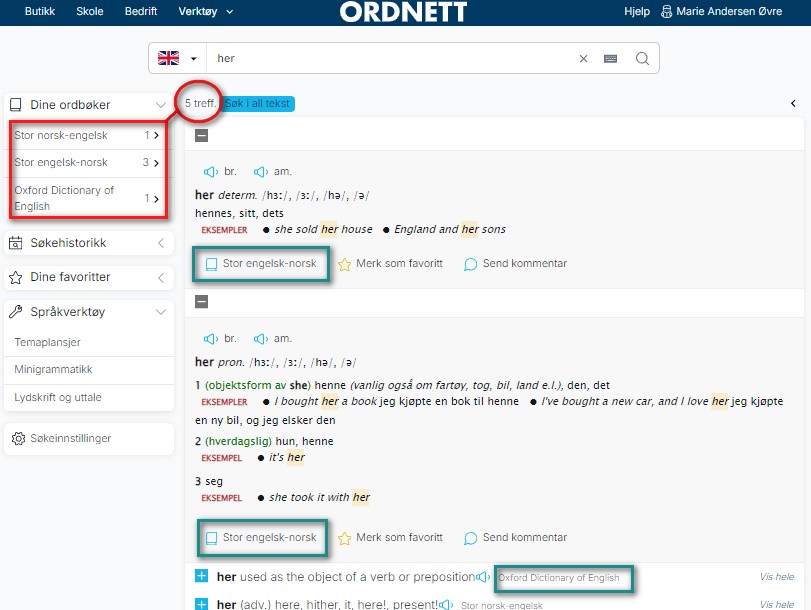Open the Skole menu
Image resolution: width=811 pixels, height=610 pixels.
89,11
